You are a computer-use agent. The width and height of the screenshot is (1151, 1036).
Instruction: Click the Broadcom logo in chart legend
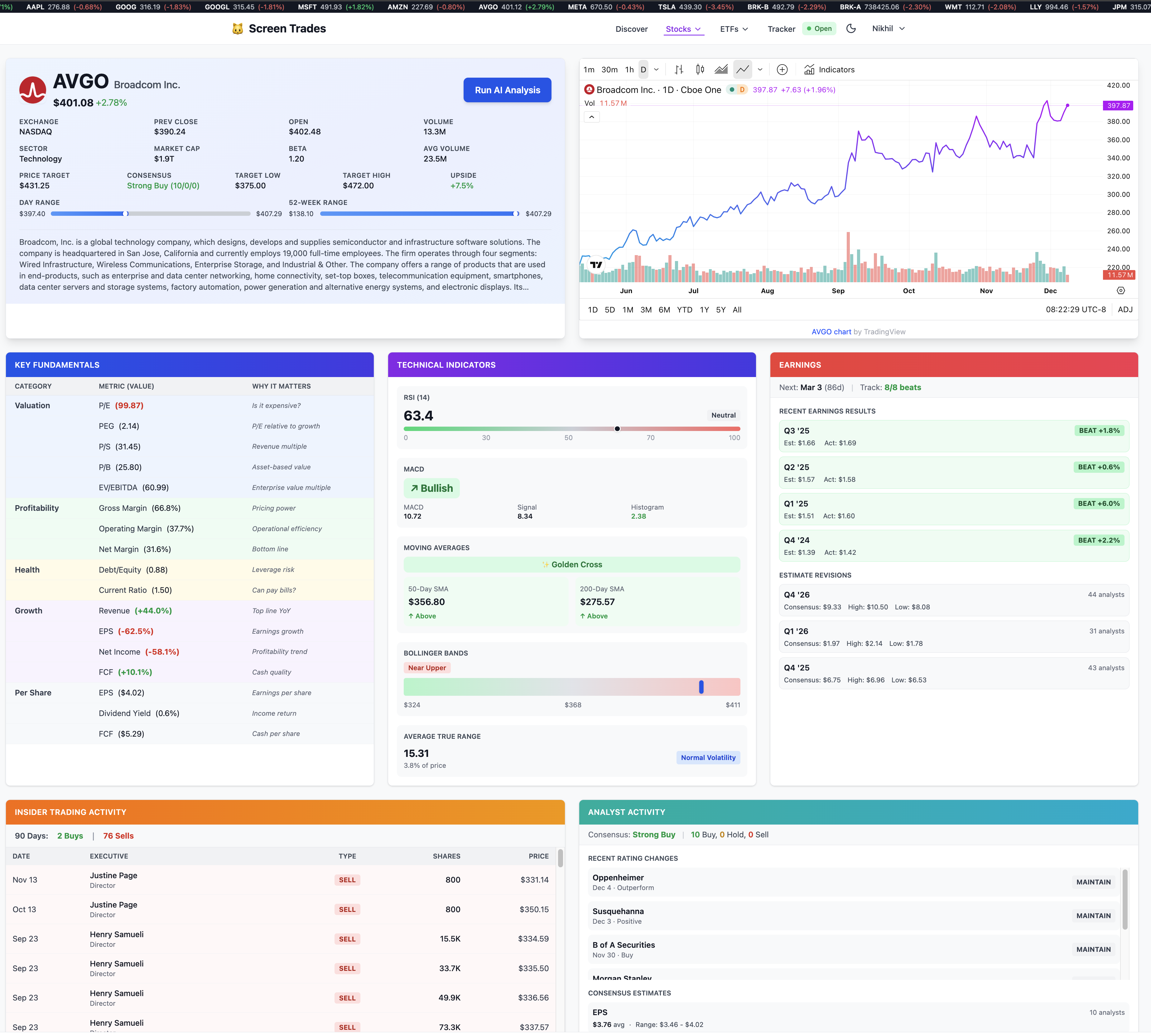click(x=590, y=90)
